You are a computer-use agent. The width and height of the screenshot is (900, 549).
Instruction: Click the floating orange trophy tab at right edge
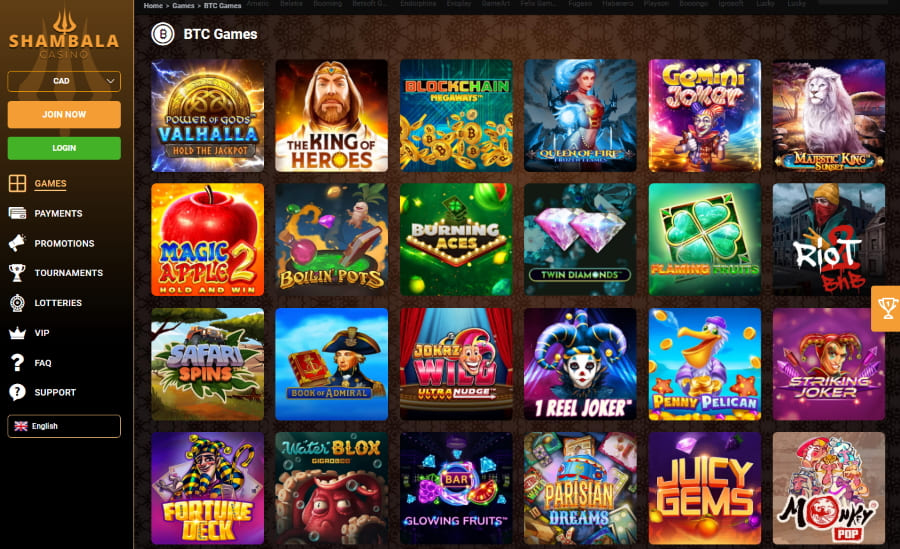click(886, 308)
